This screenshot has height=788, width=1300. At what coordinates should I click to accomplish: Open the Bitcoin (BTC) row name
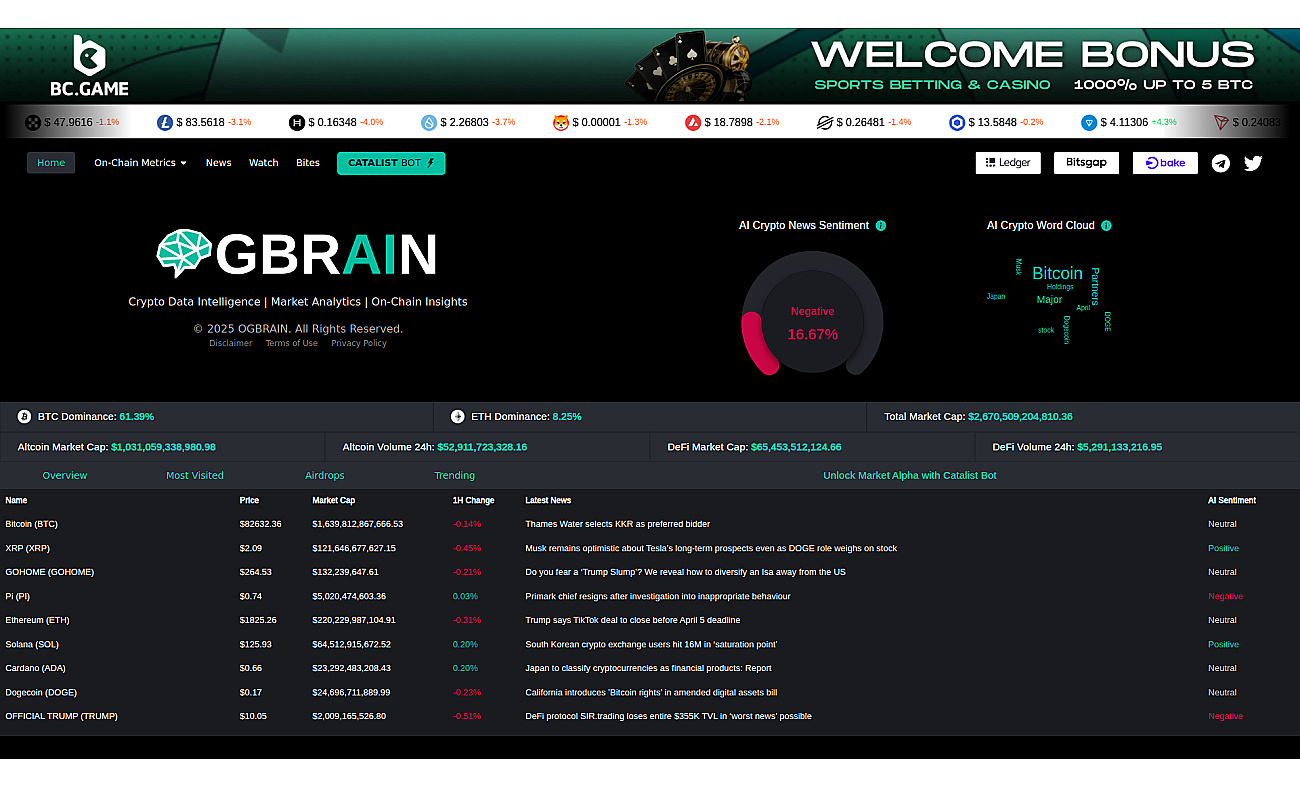point(32,524)
